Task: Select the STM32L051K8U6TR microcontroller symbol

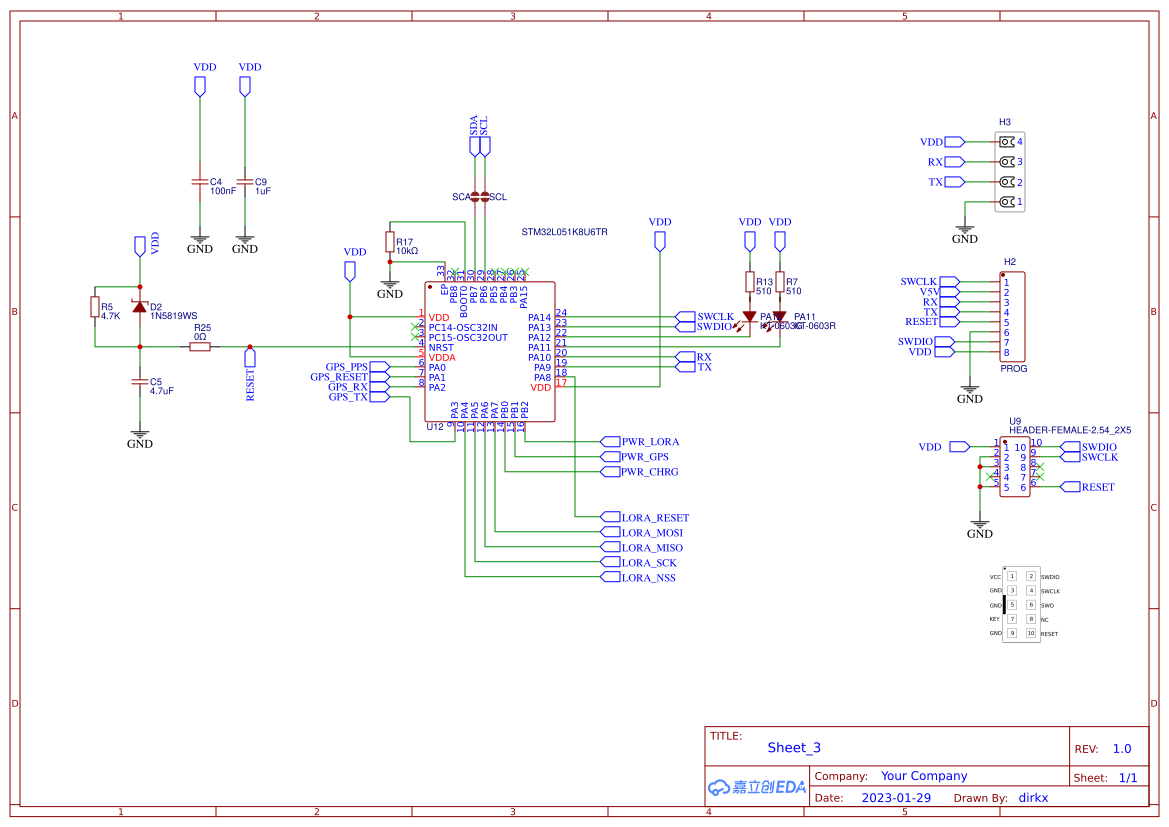Action: click(490, 350)
